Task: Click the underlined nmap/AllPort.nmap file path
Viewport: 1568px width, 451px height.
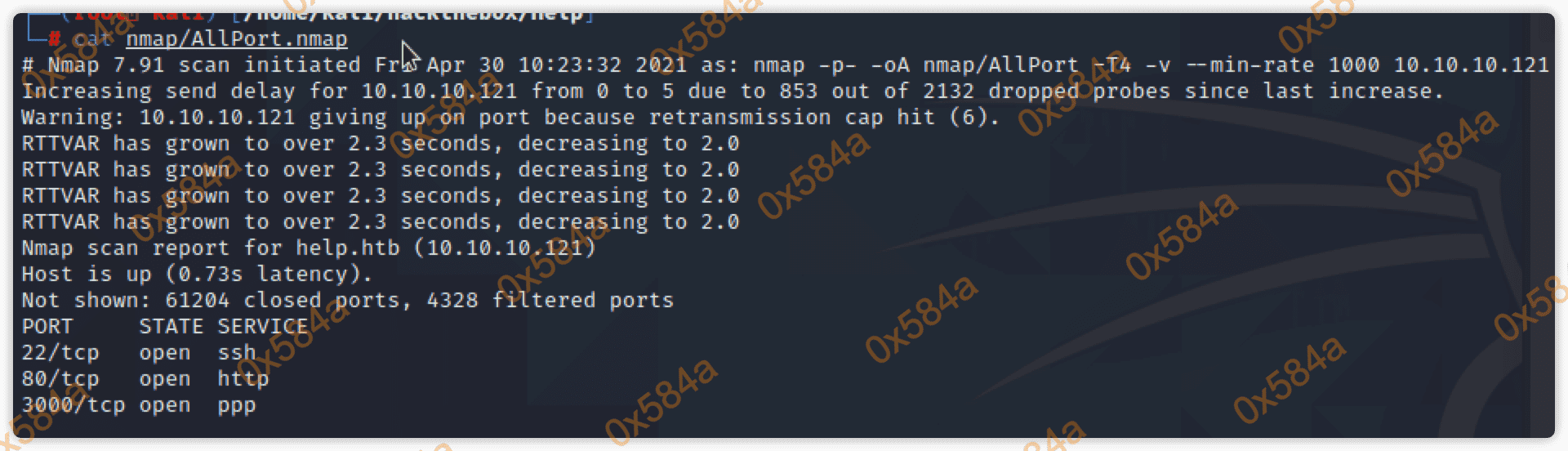Action: point(236,39)
